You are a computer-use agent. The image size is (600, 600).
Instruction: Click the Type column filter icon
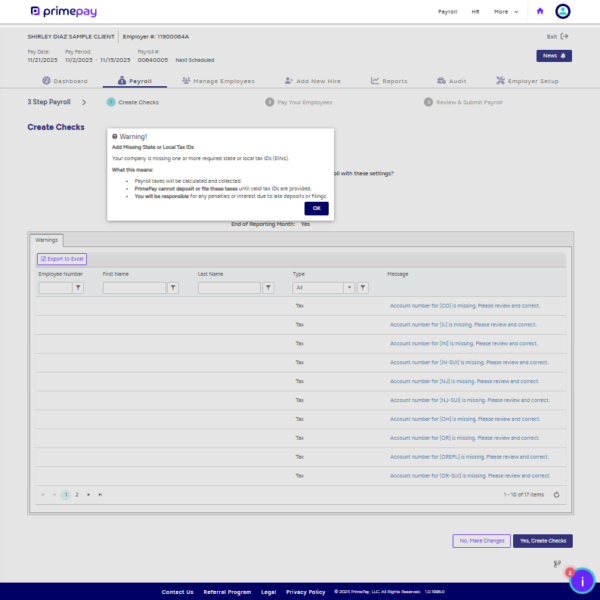[x=363, y=288]
